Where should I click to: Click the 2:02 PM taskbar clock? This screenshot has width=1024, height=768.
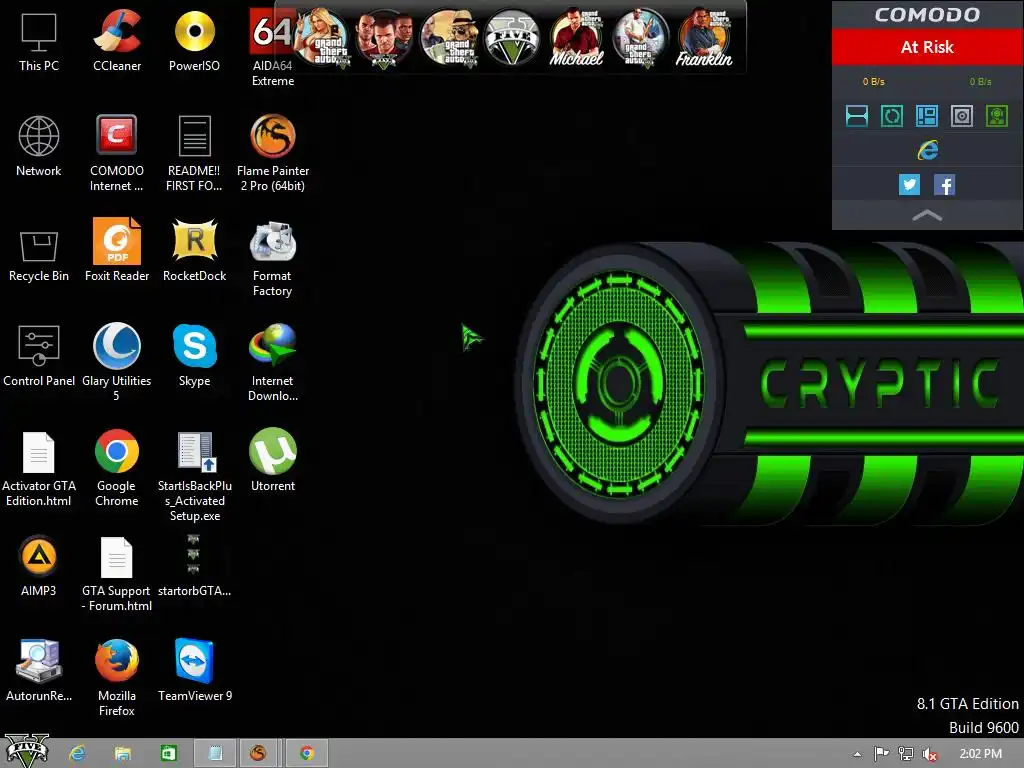[x=980, y=754]
